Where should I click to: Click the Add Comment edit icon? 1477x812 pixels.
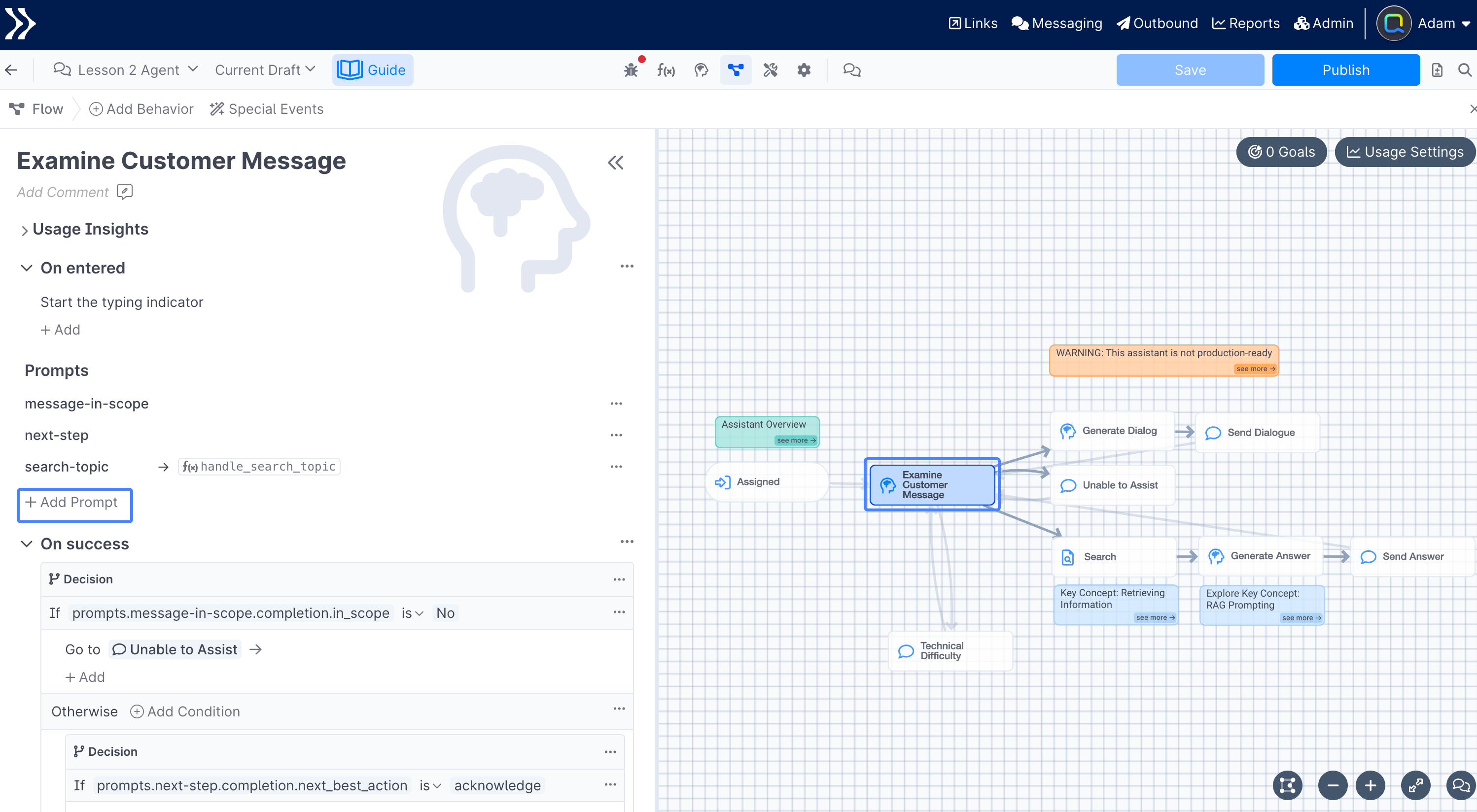(x=124, y=191)
